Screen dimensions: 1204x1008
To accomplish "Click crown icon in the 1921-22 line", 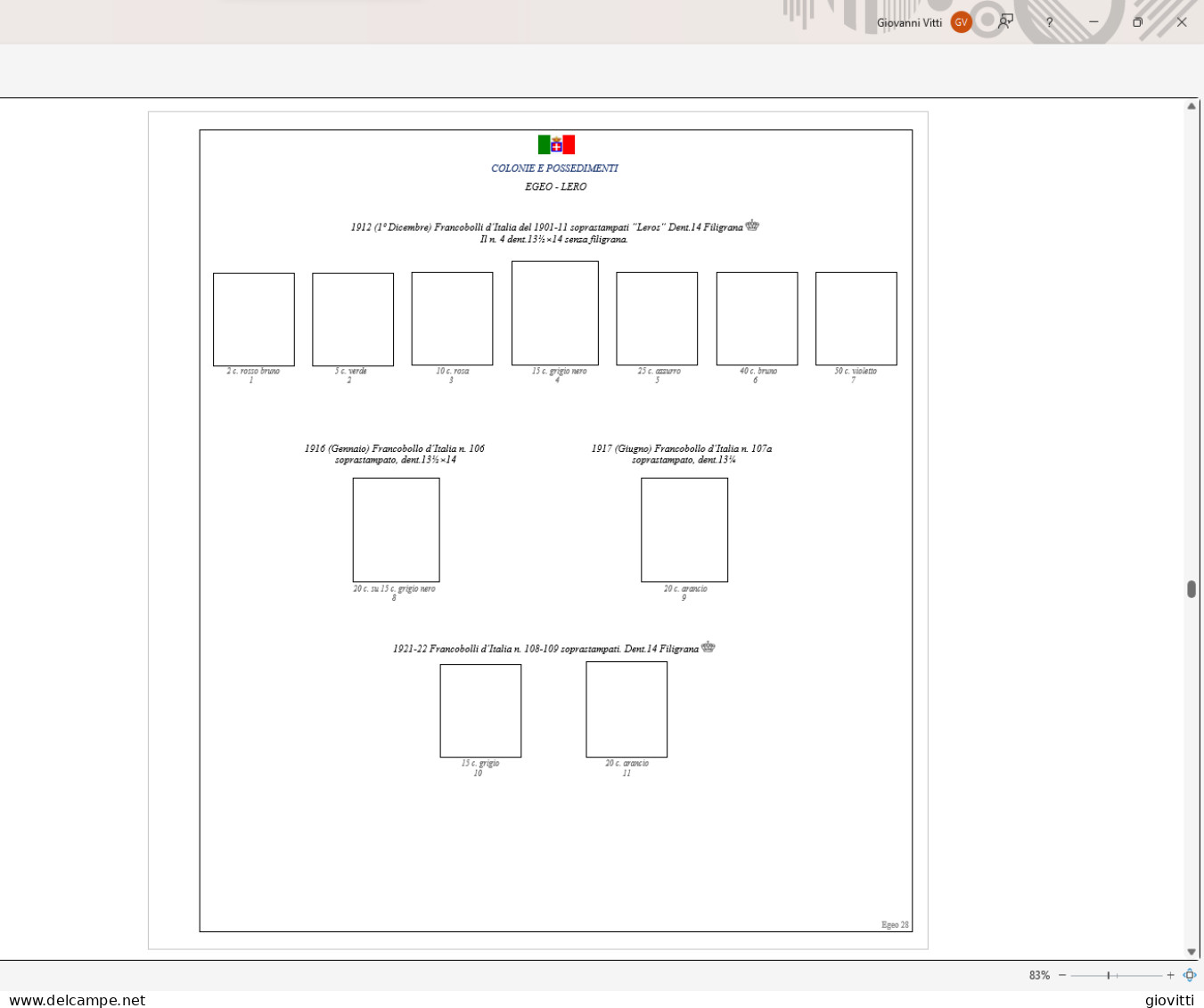I will pos(708,647).
